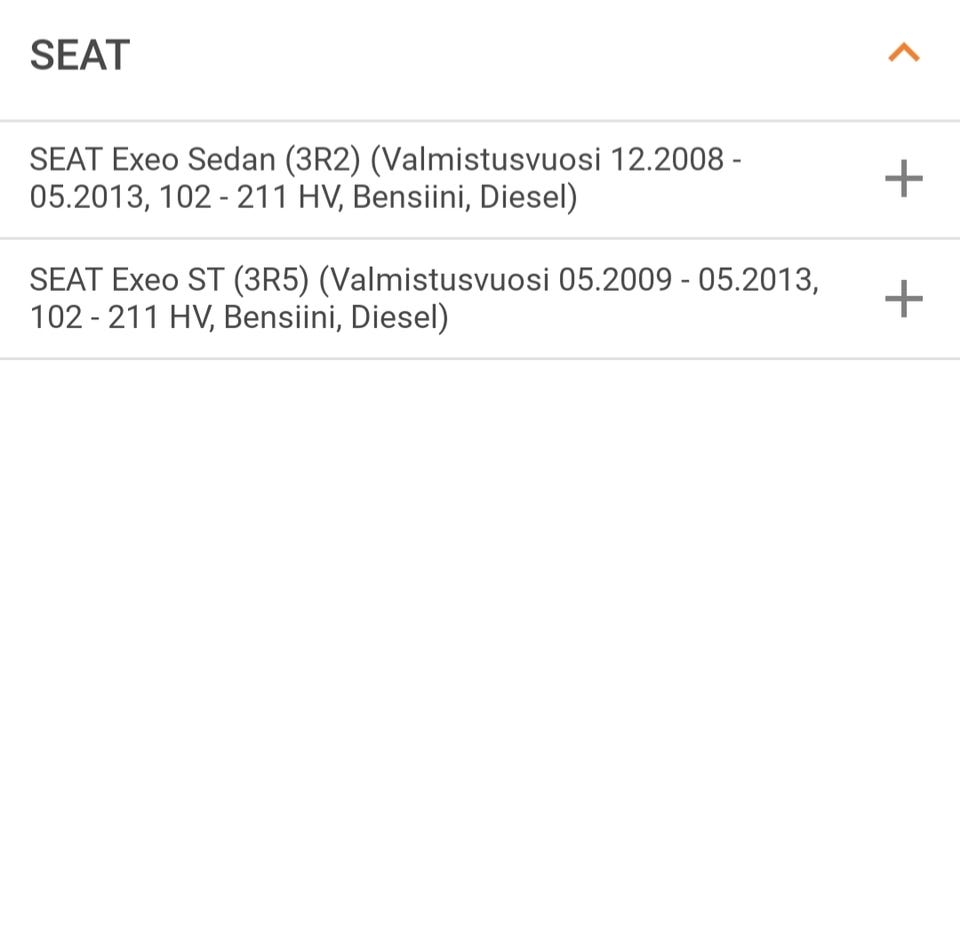Click the word Sedan in first row
Image resolution: width=960 pixels, height=932 pixels.
(231, 160)
